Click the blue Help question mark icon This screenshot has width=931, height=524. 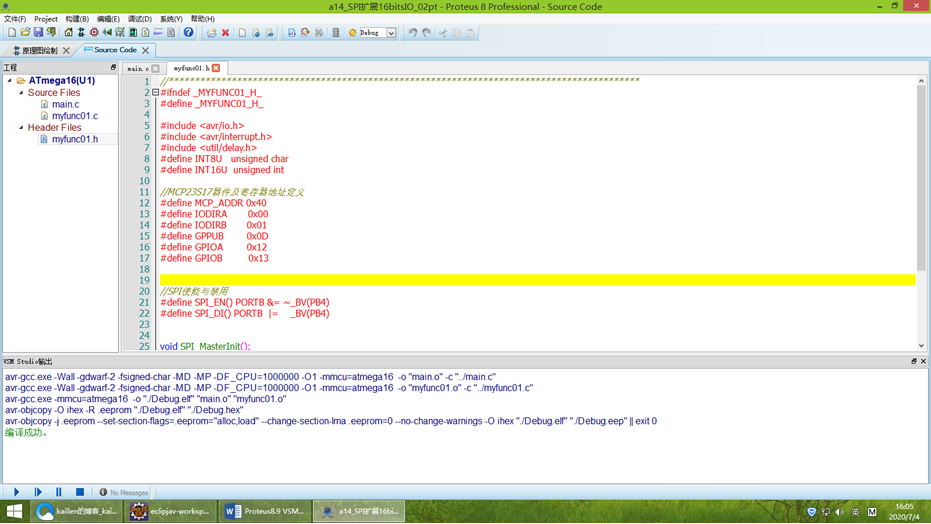click(x=188, y=33)
